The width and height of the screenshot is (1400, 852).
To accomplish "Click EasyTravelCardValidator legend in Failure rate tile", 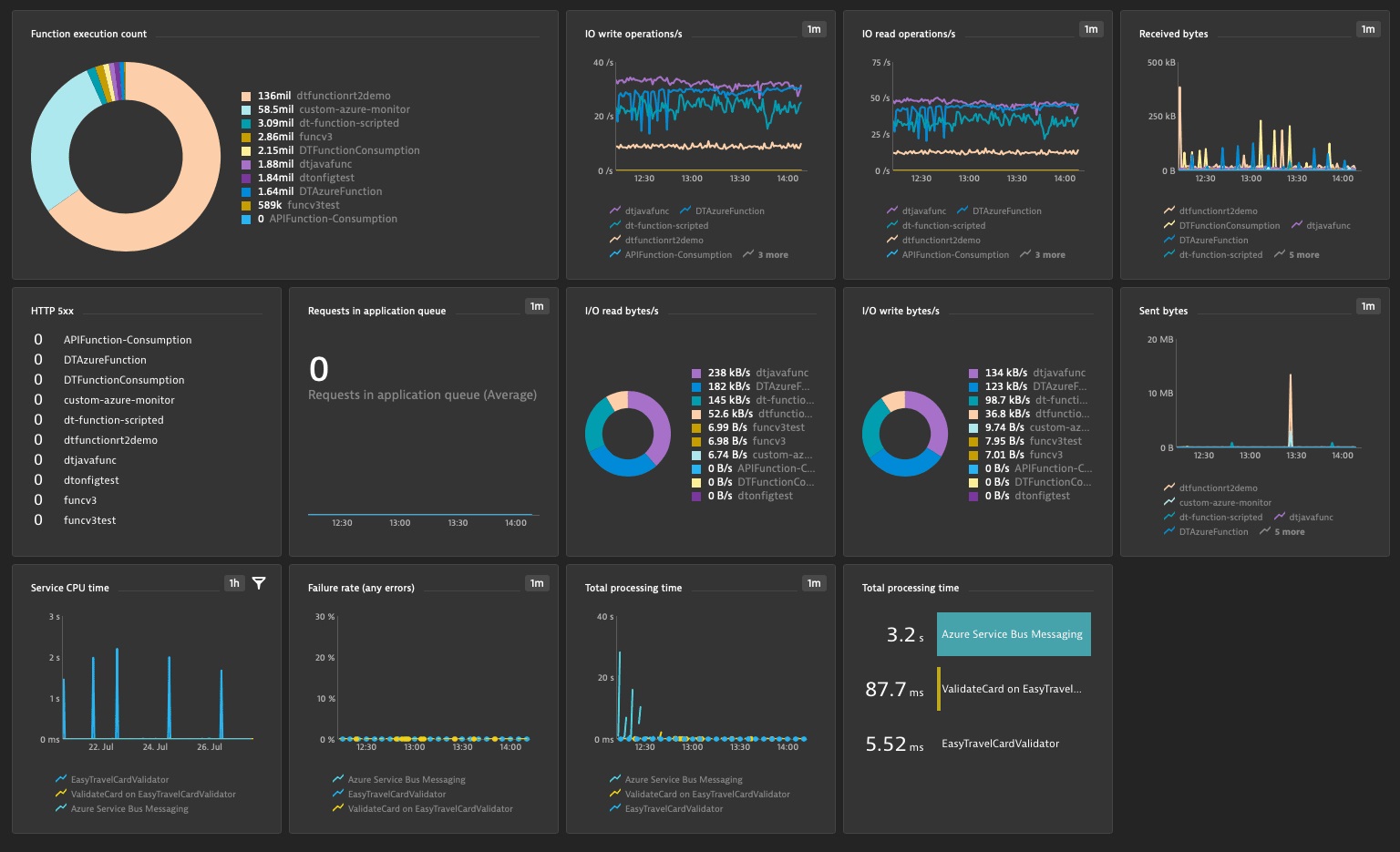I will [389, 795].
